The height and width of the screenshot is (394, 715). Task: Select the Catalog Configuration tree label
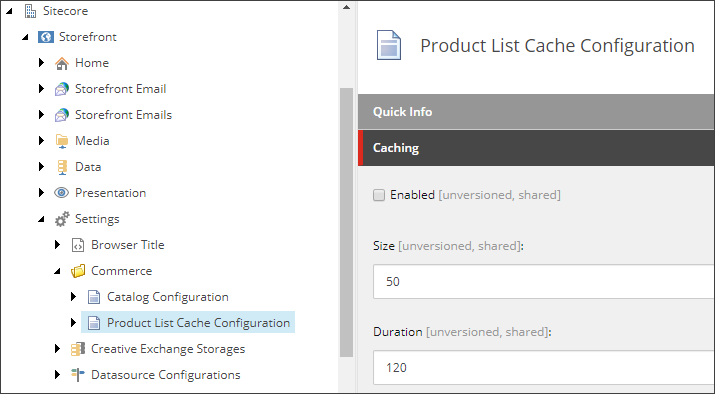(x=168, y=297)
